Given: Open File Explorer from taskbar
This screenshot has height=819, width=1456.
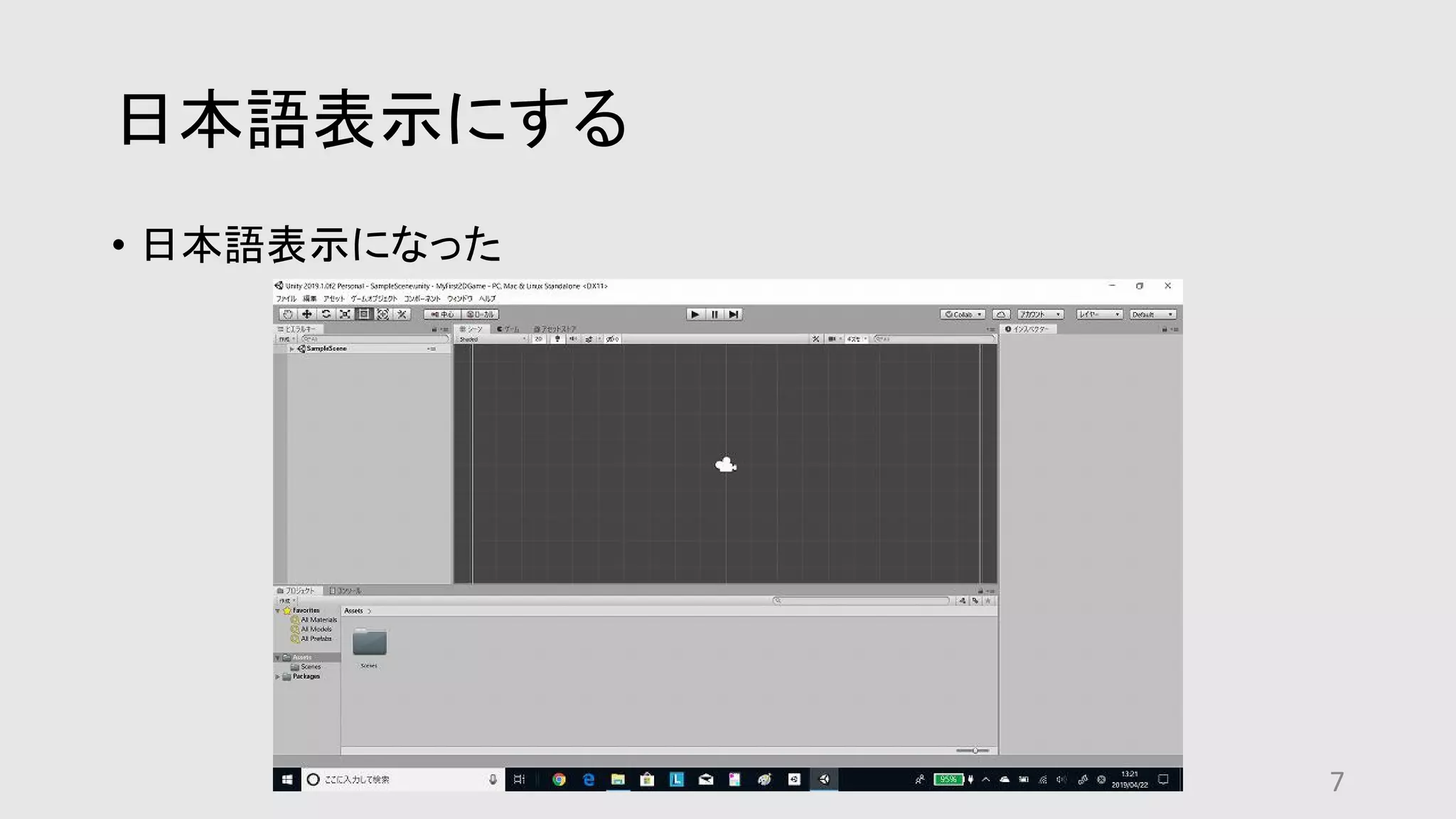Looking at the screenshot, I should 618,780.
